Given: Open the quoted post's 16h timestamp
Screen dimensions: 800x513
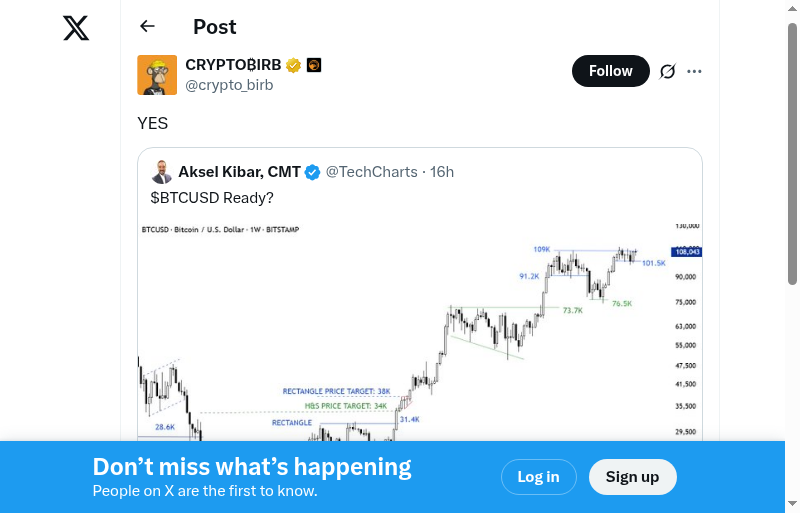Looking at the screenshot, I should point(442,172).
